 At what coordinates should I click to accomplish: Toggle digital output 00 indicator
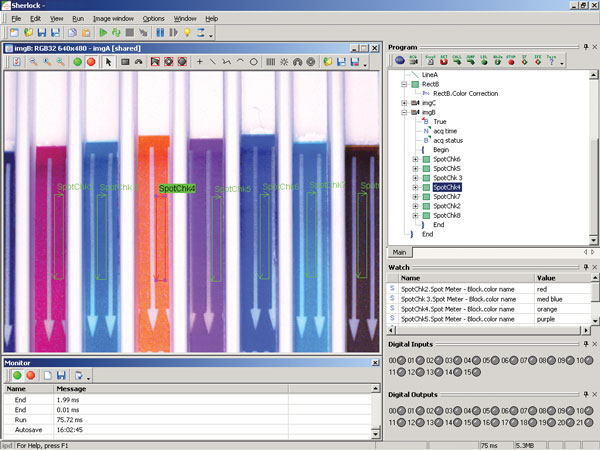pyautogui.click(x=401, y=411)
